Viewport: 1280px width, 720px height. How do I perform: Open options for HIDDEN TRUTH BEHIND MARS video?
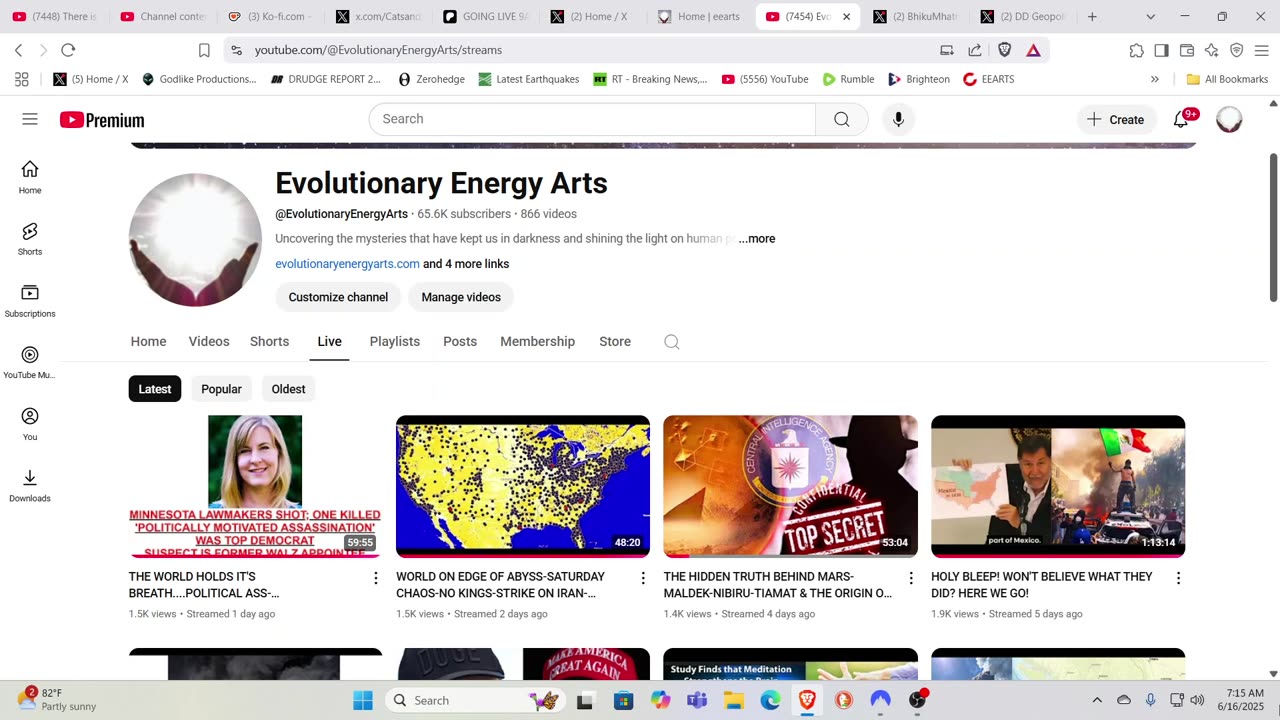point(911,578)
